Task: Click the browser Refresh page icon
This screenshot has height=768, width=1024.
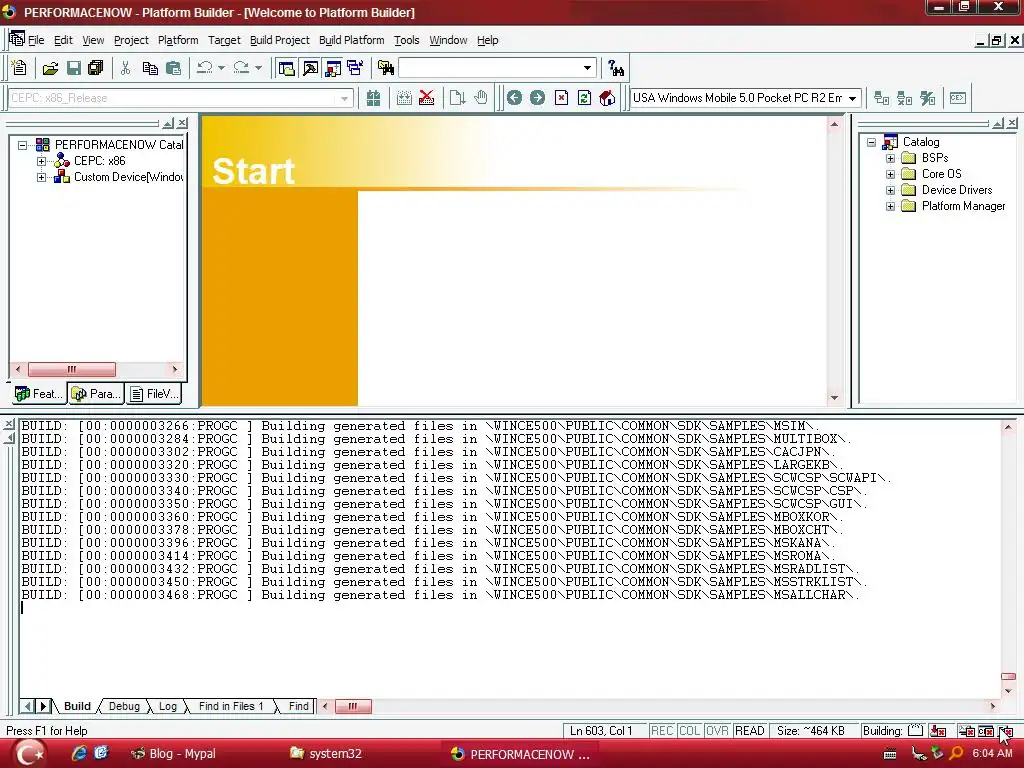Action: pyautogui.click(x=584, y=98)
